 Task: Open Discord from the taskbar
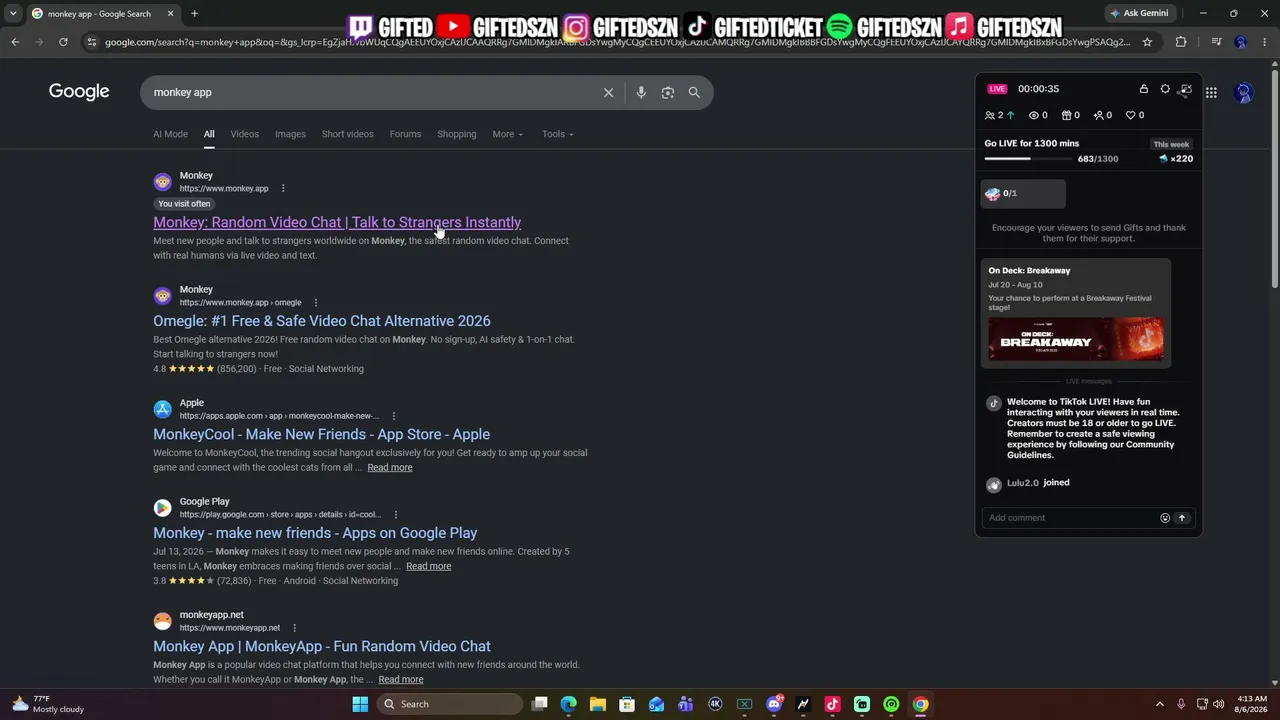click(x=774, y=704)
